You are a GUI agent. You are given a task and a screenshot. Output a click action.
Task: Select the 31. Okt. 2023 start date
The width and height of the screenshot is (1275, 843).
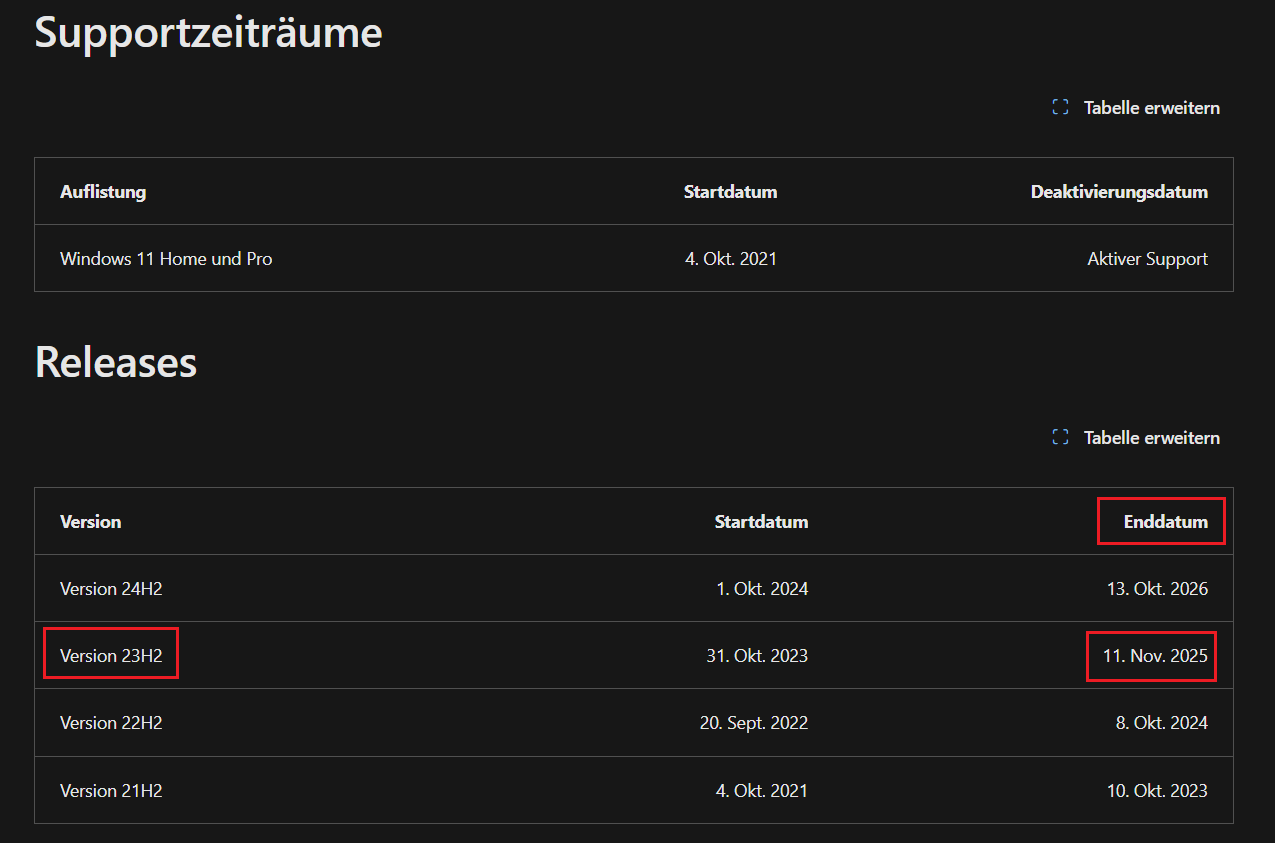click(x=757, y=656)
